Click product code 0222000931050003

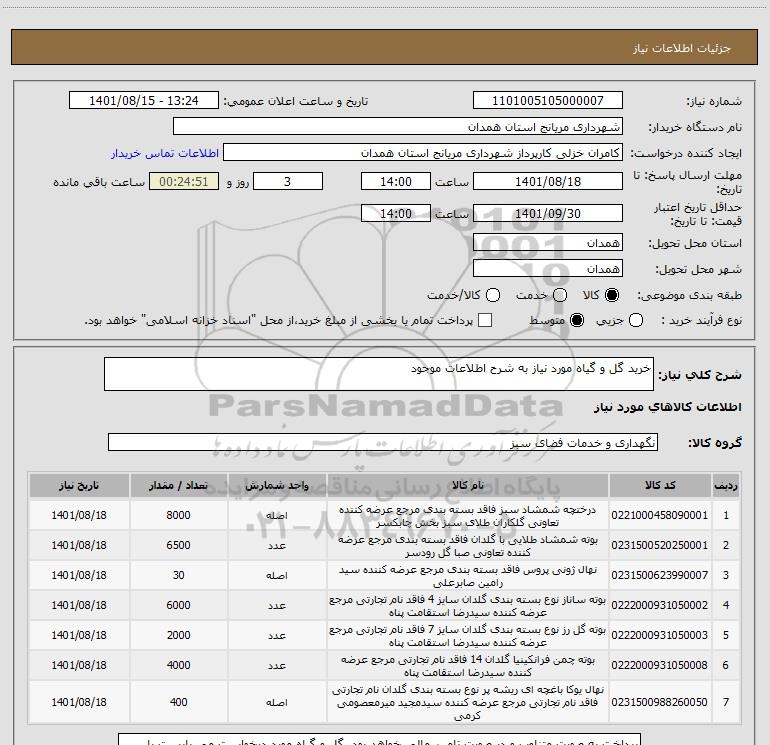660,635
